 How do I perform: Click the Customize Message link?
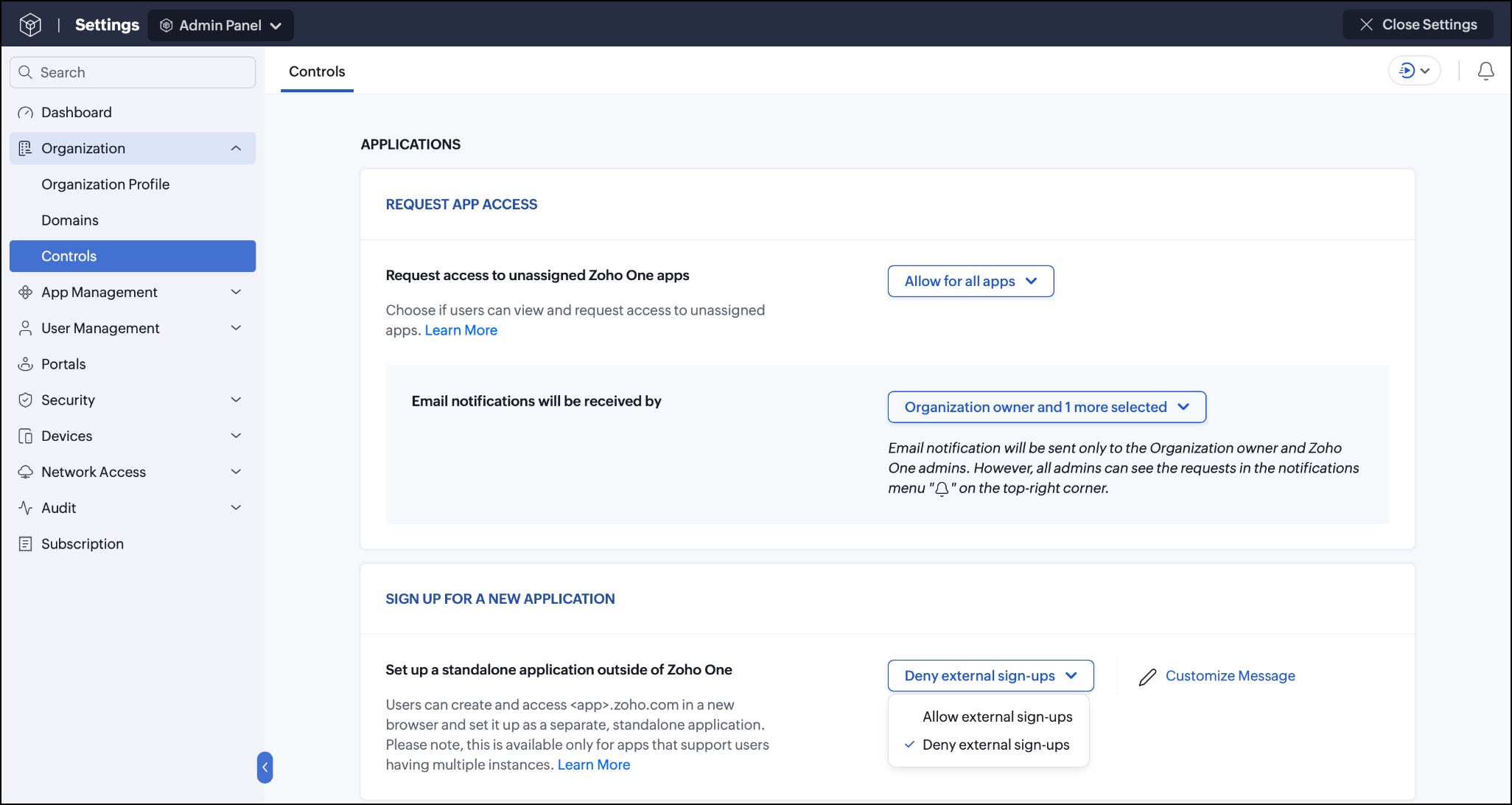pos(1230,676)
